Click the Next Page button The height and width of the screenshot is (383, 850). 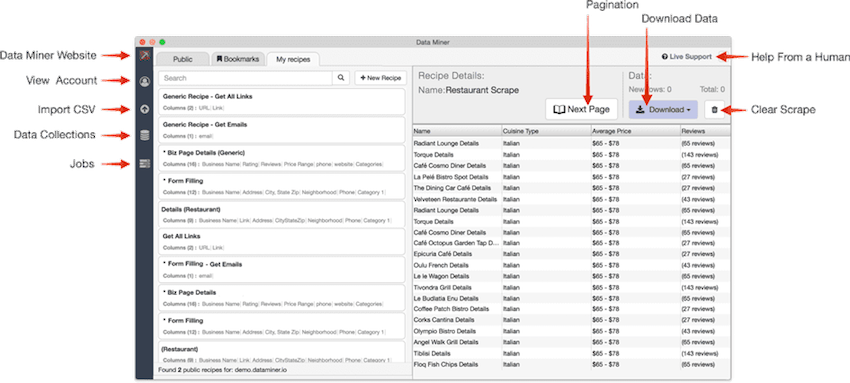coord(581,109)
